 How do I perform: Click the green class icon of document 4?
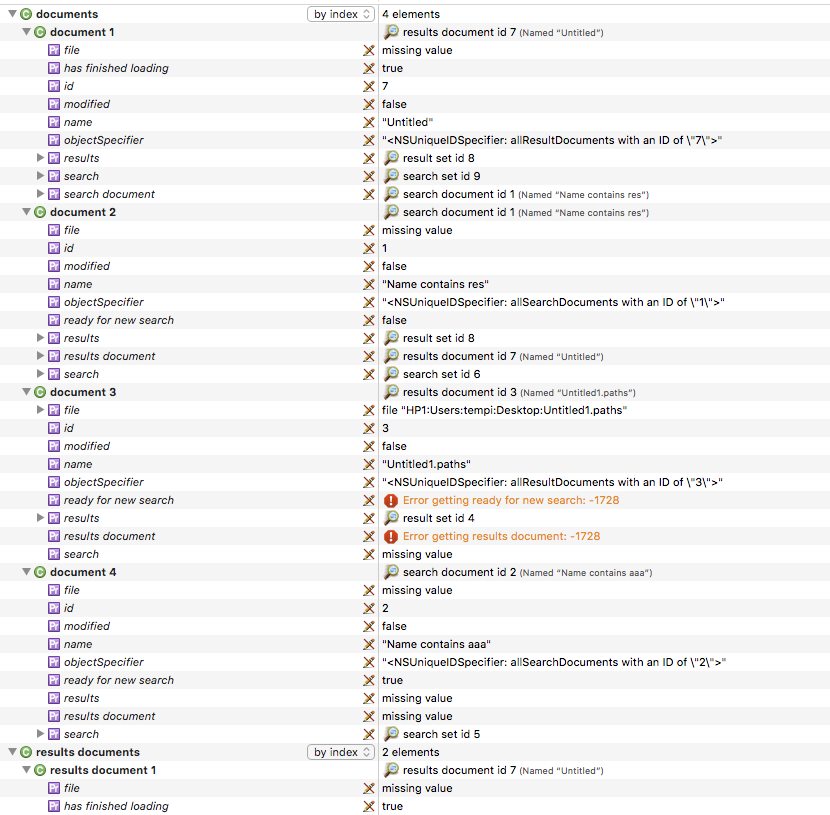coord(40,572)
